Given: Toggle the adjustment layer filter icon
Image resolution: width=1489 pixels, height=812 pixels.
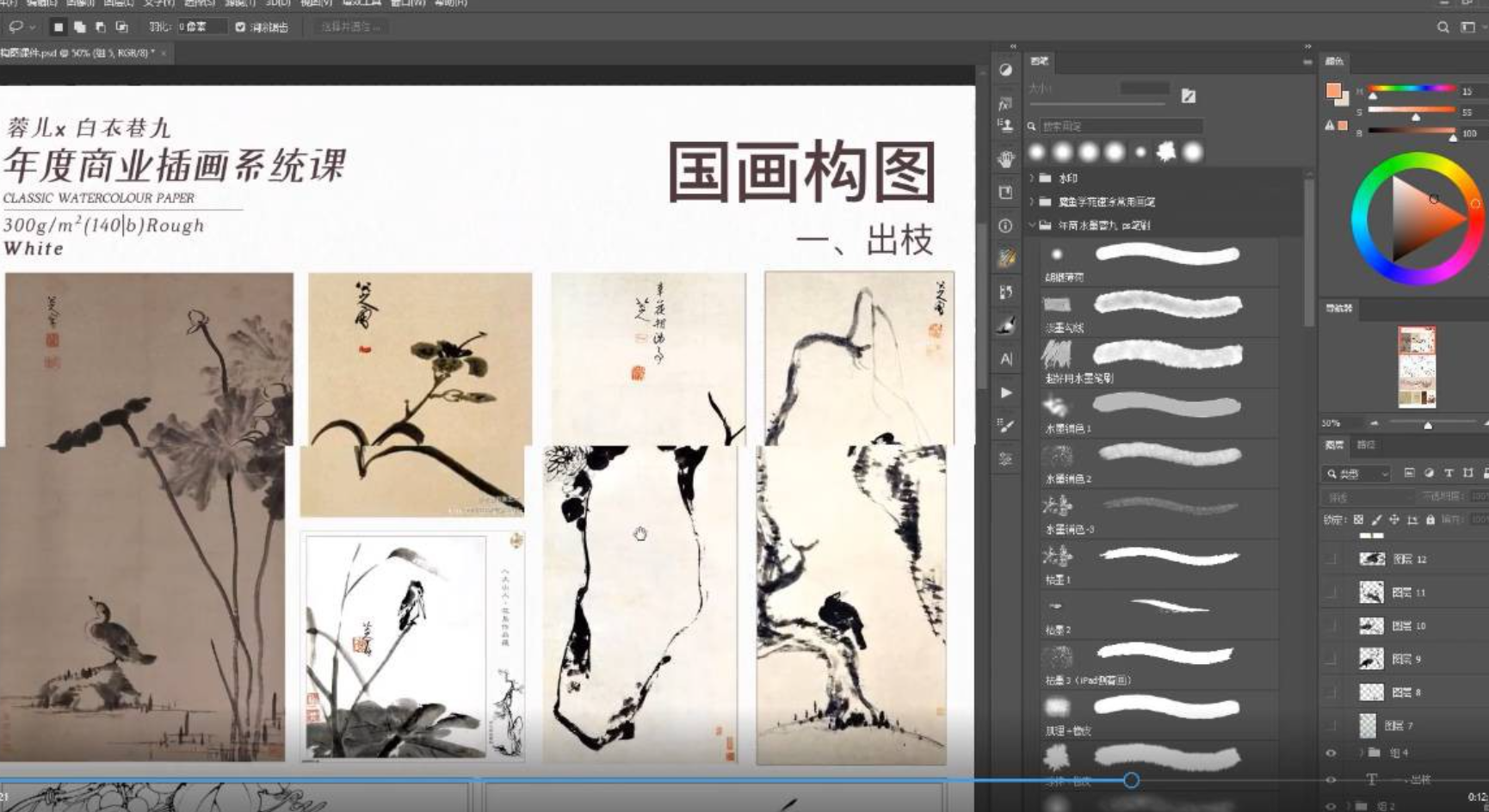Looking at the screenshot, I should [1429, 473].
